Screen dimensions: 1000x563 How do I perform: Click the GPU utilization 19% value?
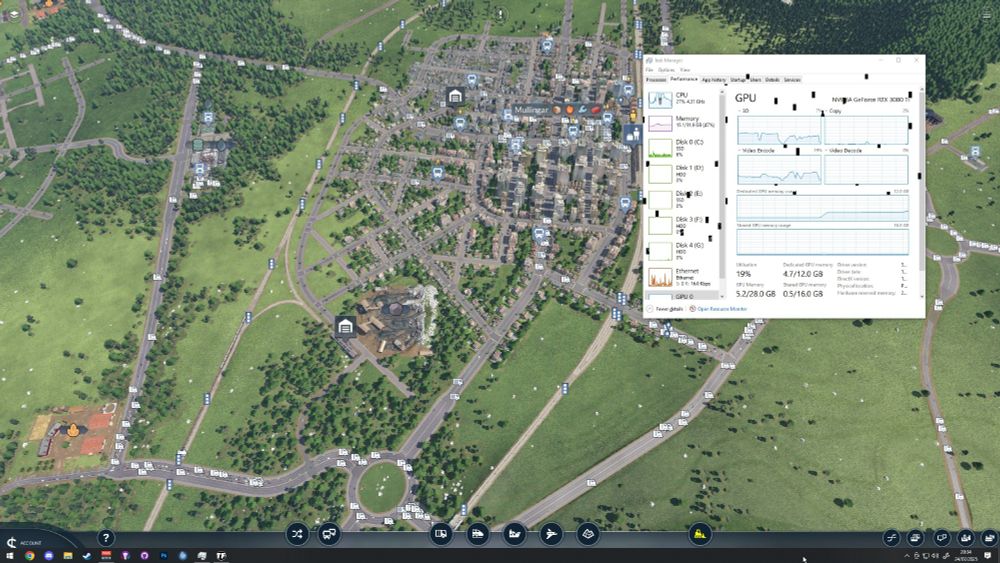[744, 274]
